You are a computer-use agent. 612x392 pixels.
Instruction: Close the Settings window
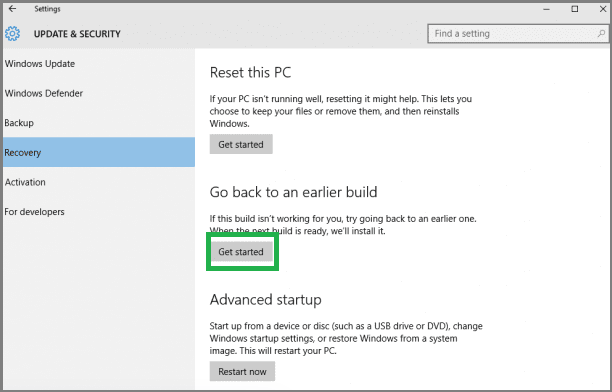(603, 9)
